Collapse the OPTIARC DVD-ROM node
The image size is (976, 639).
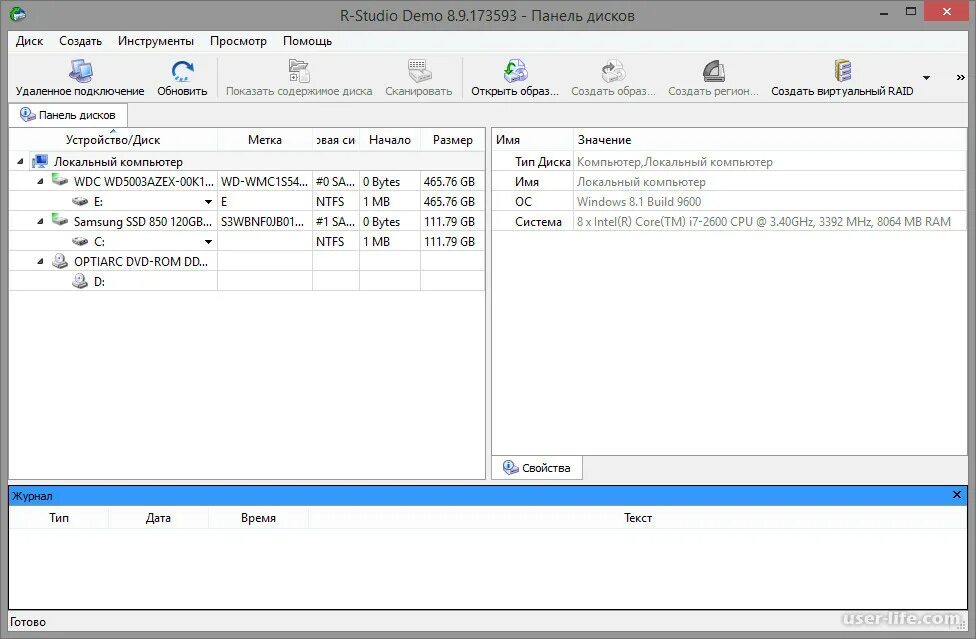click(x=40, y=261)
